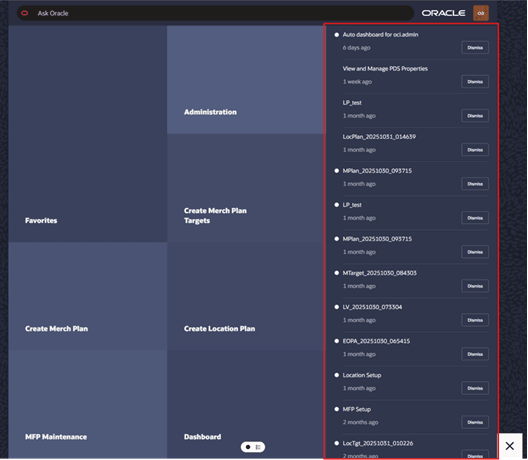Select the dot tile view in the view toggle

(x=248, y=447)
